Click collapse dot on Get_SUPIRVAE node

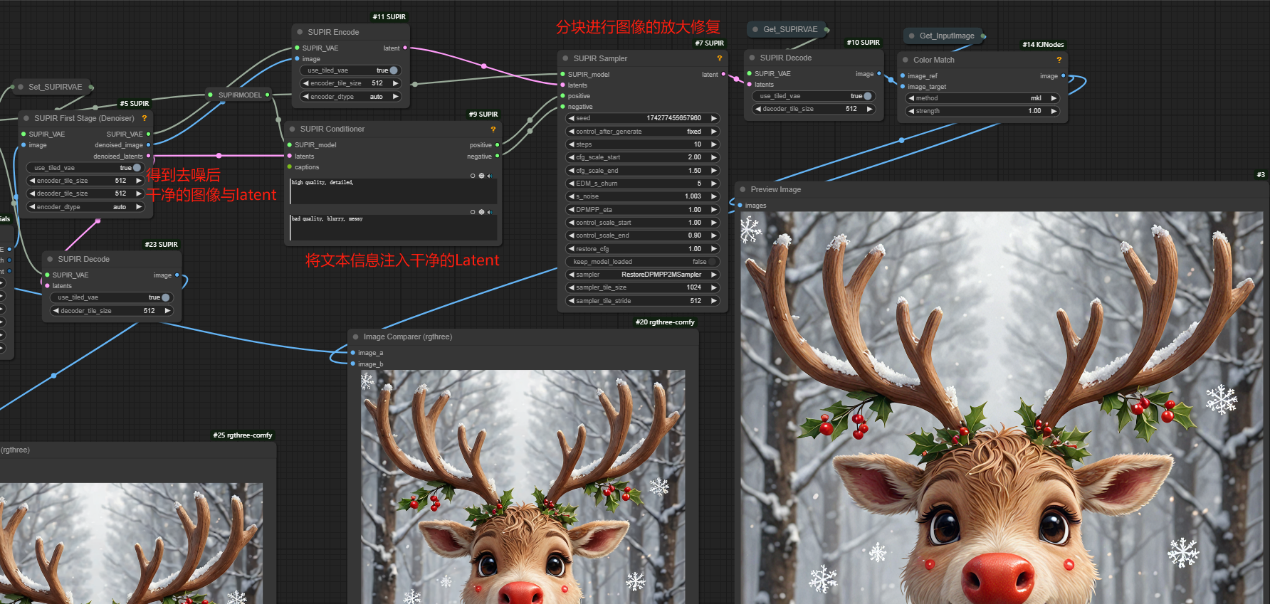(754, 30)
